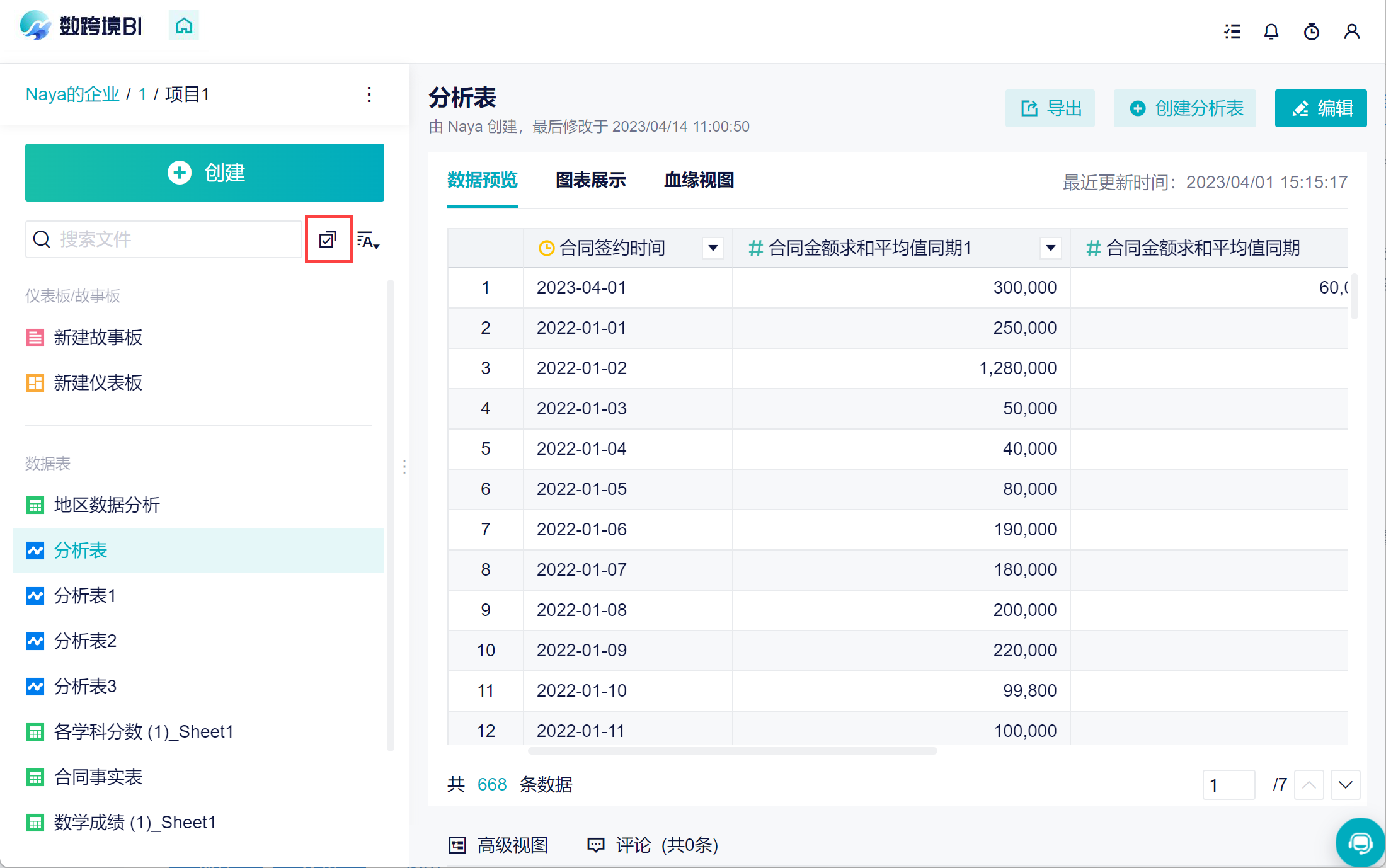Open the user profile icon
Viewport: 1386px width, 868px height.
(x=1351, y=31)
